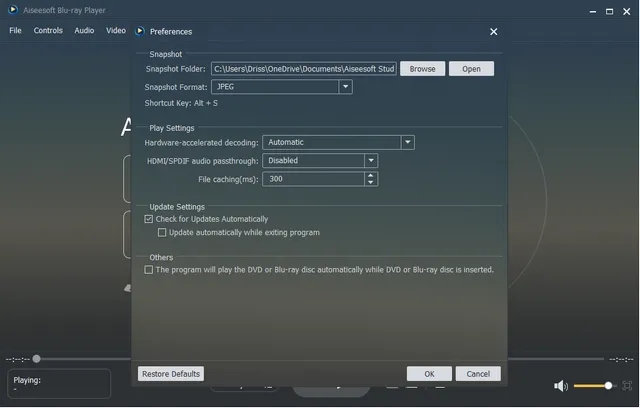Expand the Snapshot Format dropdown
The width and height of the screenshot is (640, 408).
345,87
